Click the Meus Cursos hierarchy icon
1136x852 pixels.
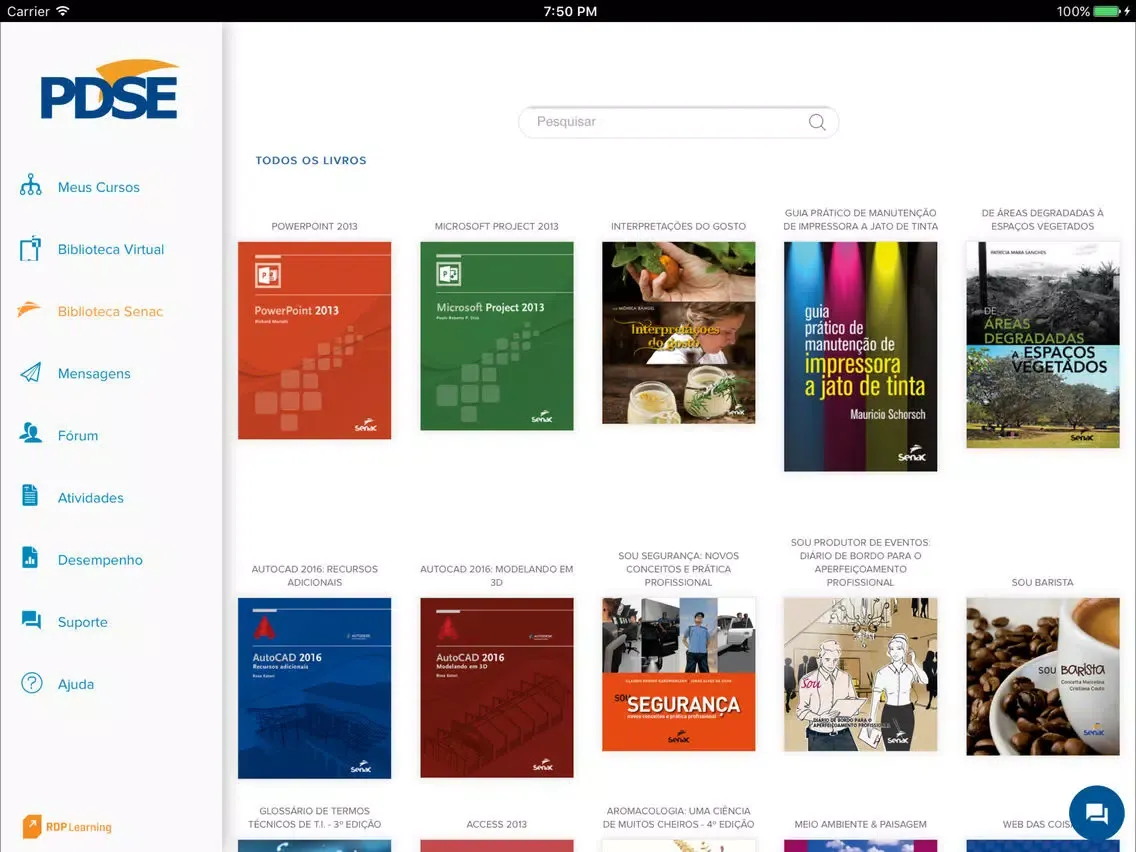(30, 185)
